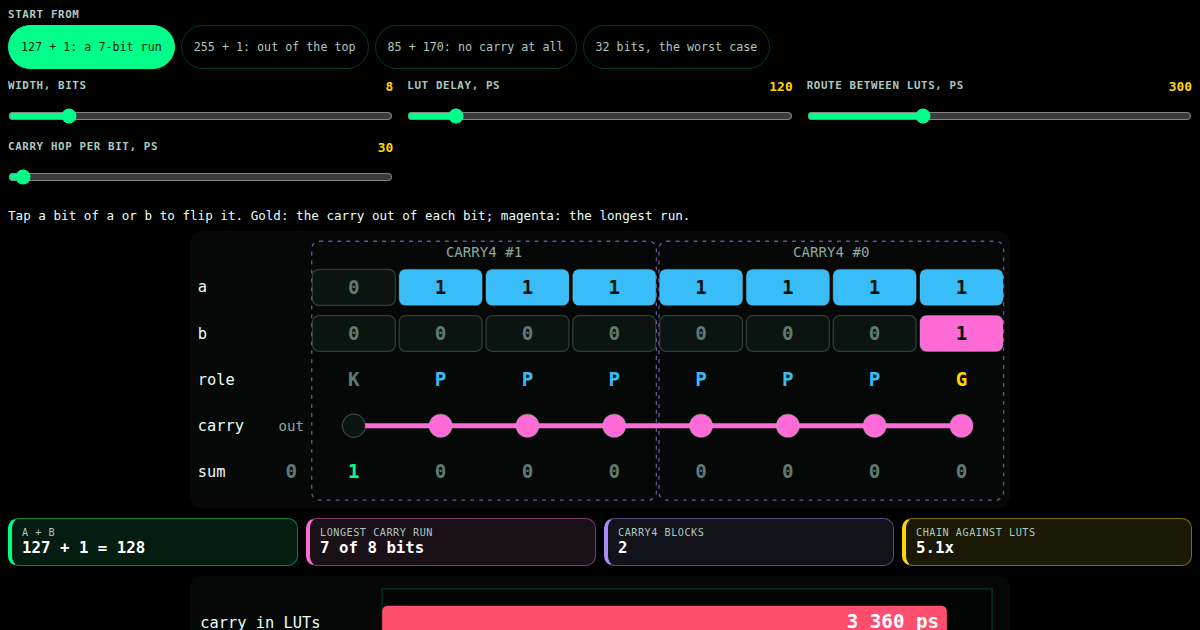Toggle bit 1 of operand b
1200x630 pixels.
[x=875, y=333]
